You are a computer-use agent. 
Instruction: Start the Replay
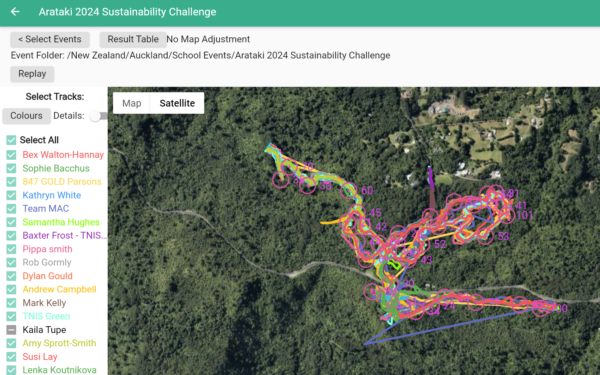32,74
